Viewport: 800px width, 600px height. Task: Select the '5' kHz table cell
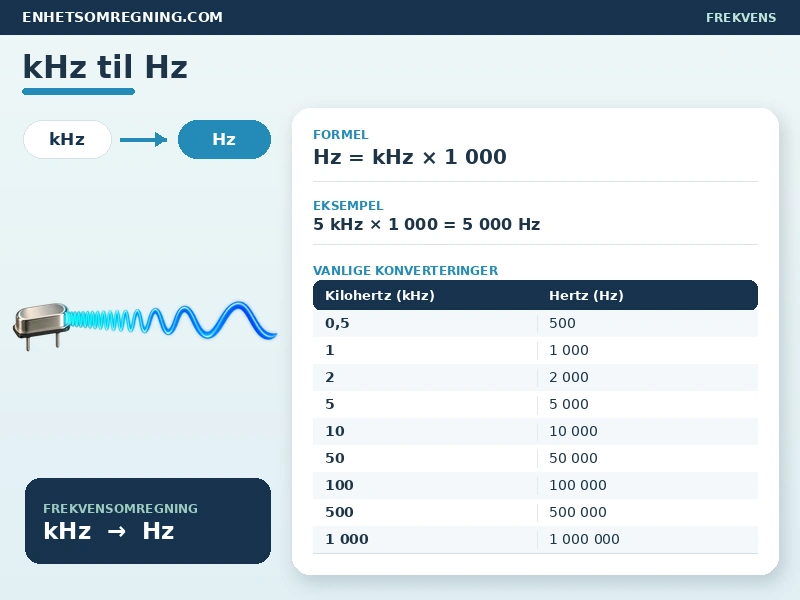425,404
